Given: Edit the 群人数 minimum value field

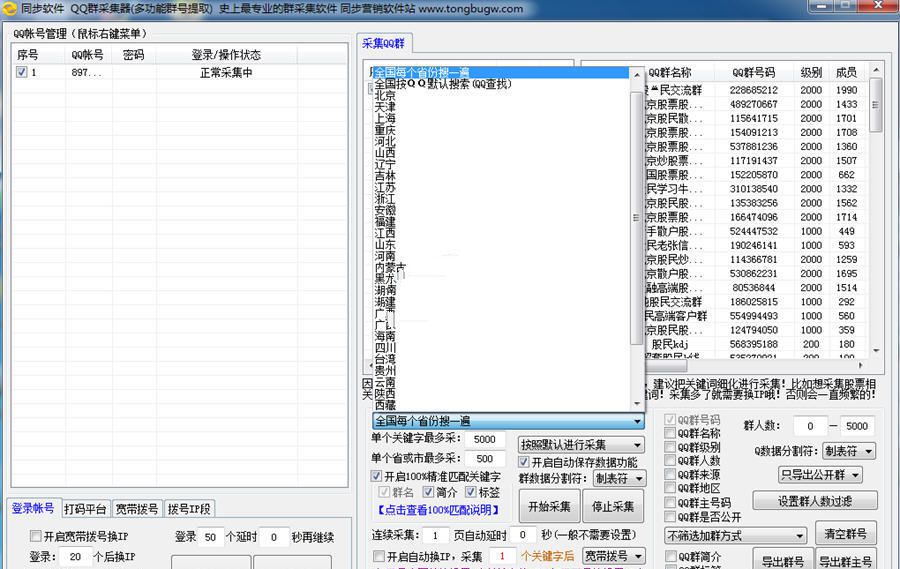Looking at the screenshot, I should point(810,426).
